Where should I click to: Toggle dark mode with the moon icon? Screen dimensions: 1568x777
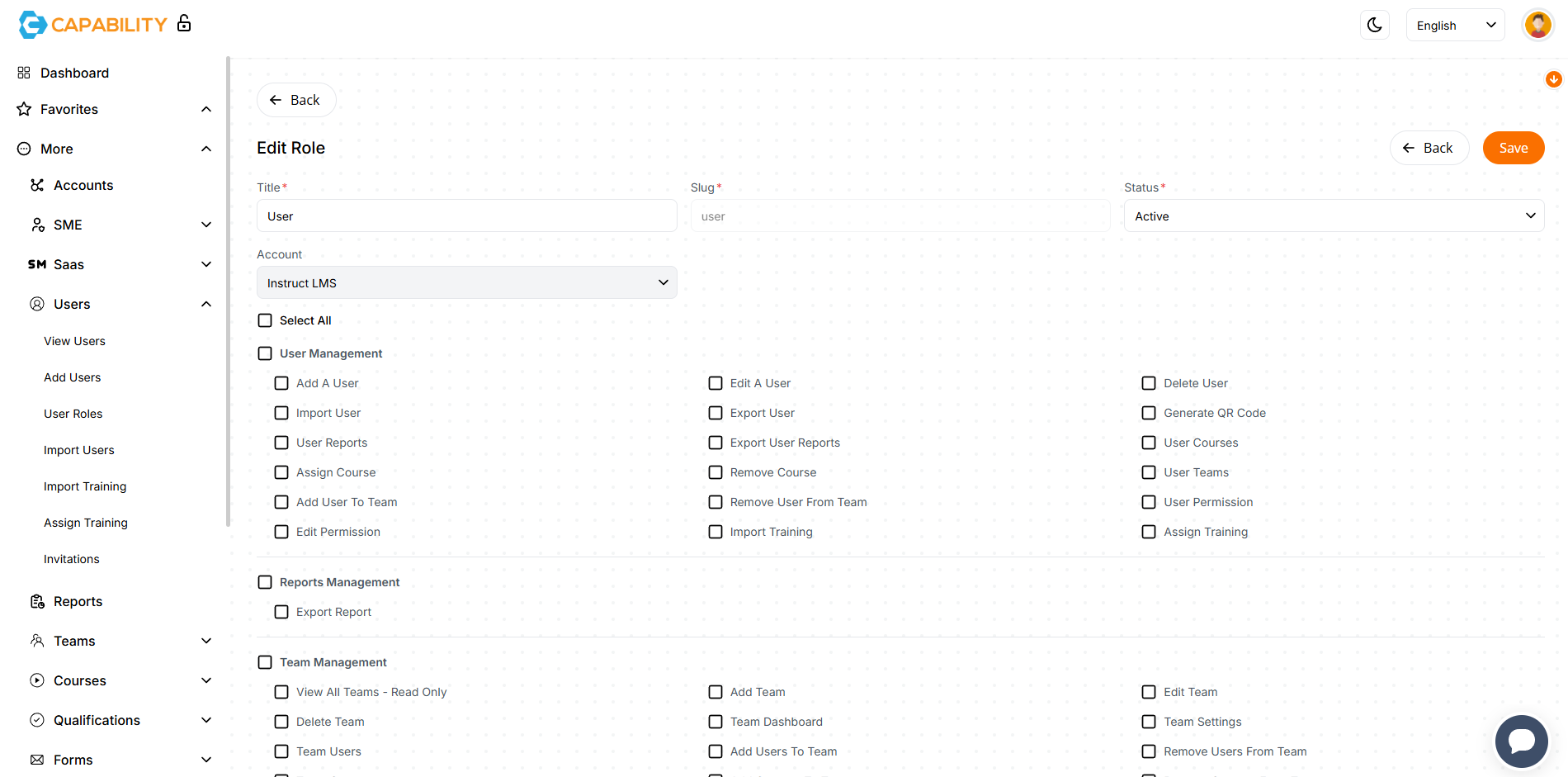click(1375, 25)
